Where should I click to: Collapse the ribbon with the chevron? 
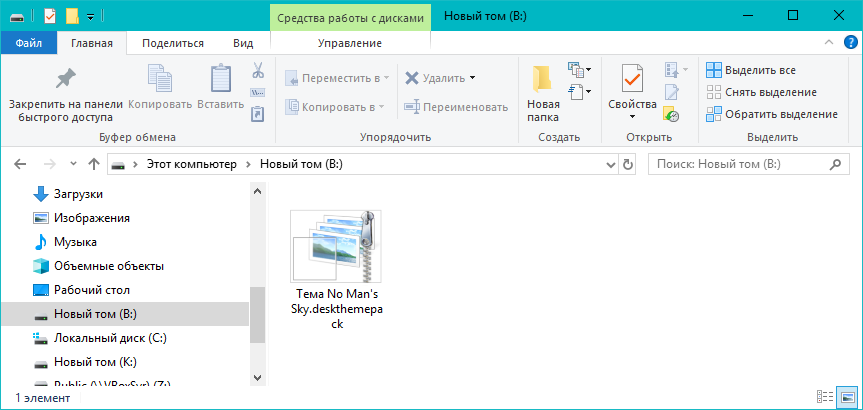point(829,43)
